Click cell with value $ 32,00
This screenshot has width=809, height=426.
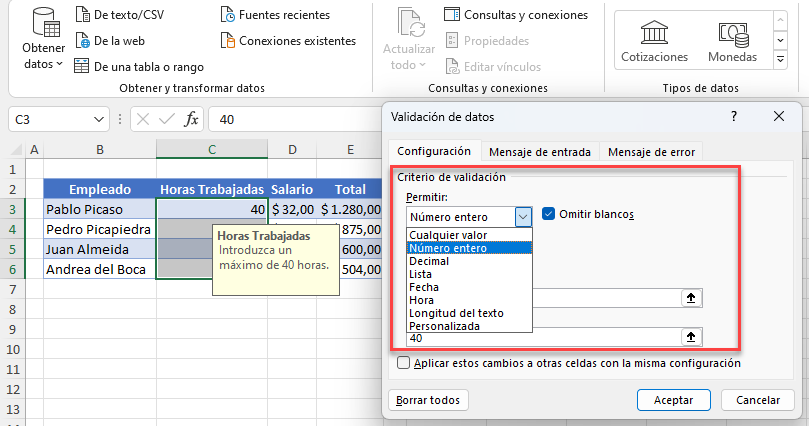pyautogui.click(x=292, y=209)
